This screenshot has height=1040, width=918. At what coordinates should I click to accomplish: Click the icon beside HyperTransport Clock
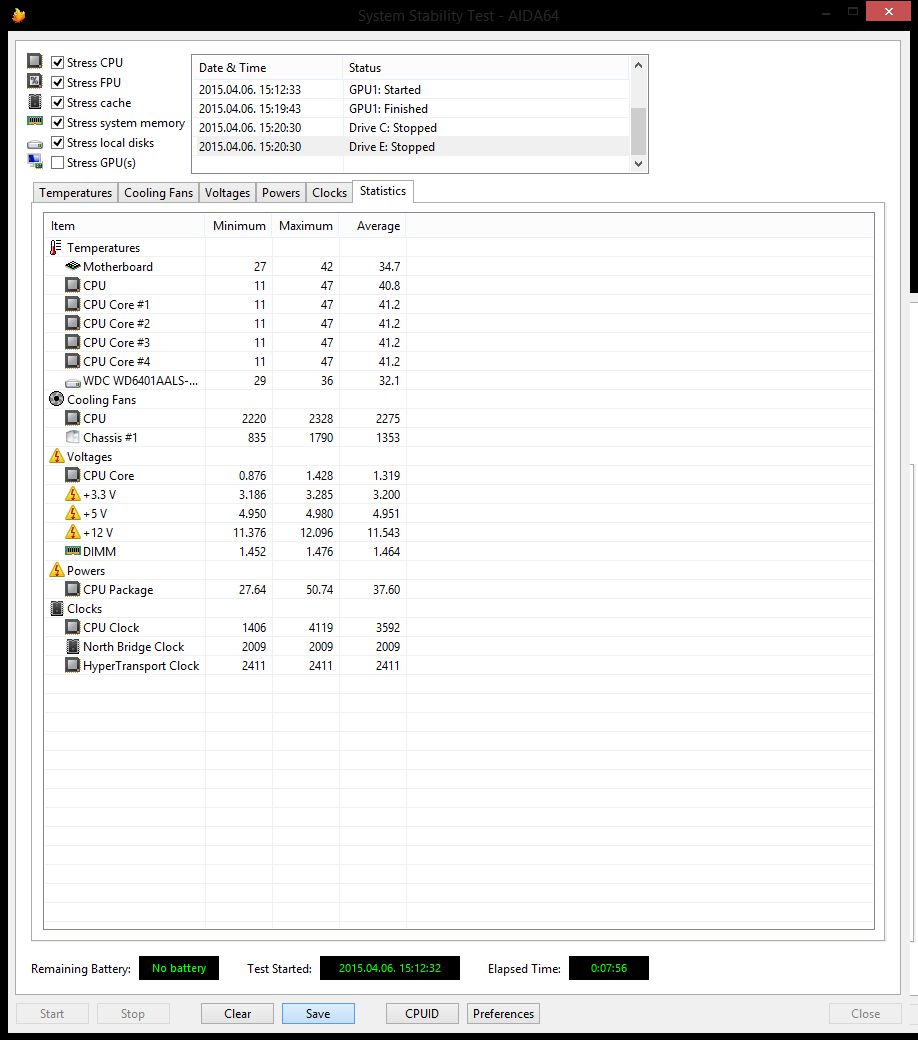[72, 665]
